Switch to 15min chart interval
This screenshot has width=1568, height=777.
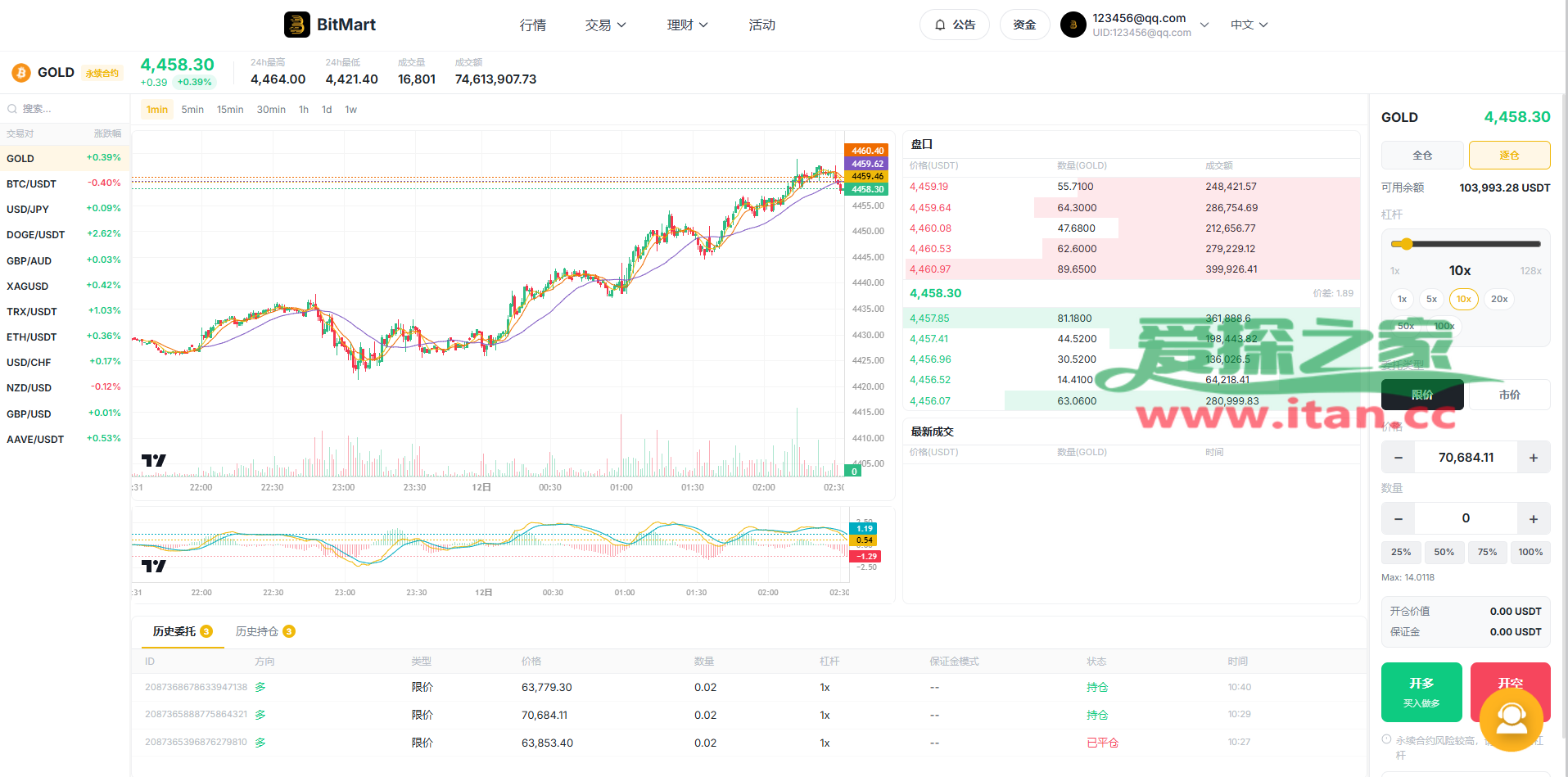[230, 110]
